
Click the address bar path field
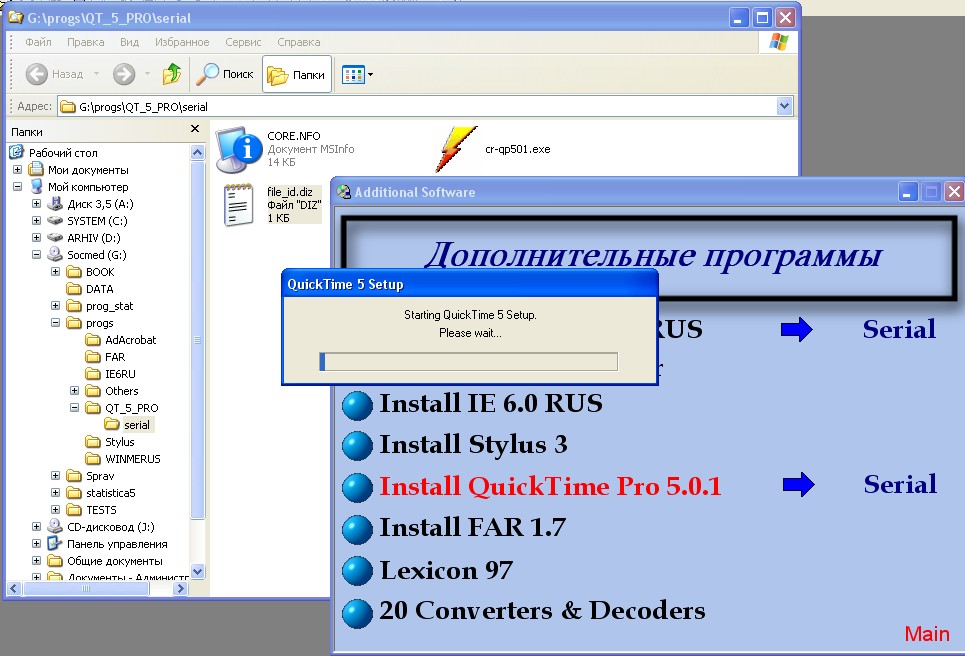tap(417, 106)
